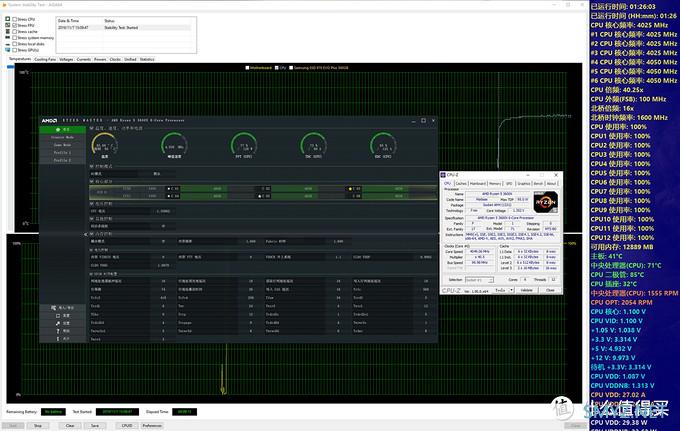The image size is (680, 431).
Task: Collapse the DRAM timing section in Ryzen Master
Action: 92,274
